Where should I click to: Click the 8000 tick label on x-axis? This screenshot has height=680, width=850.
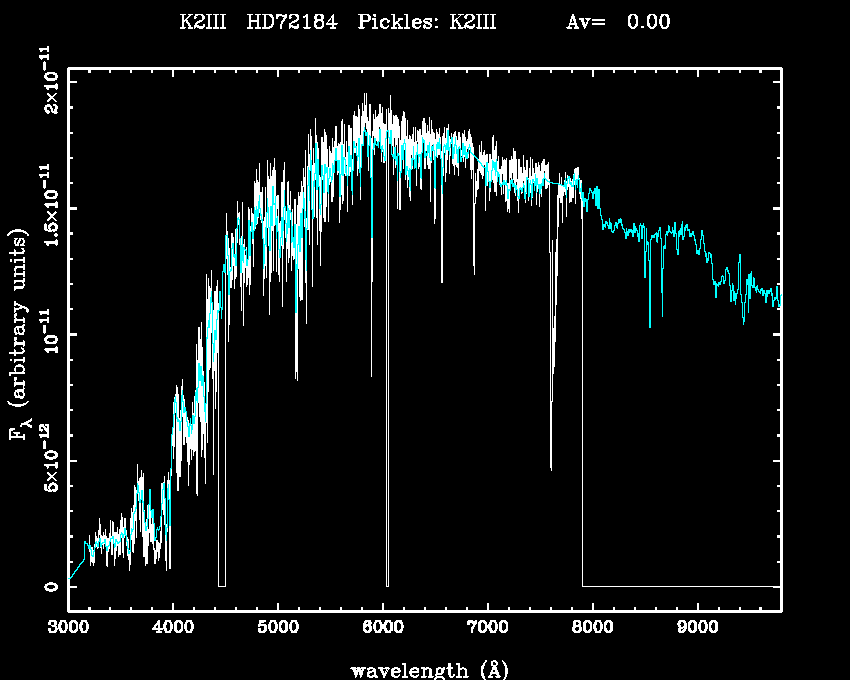point(593,628)
